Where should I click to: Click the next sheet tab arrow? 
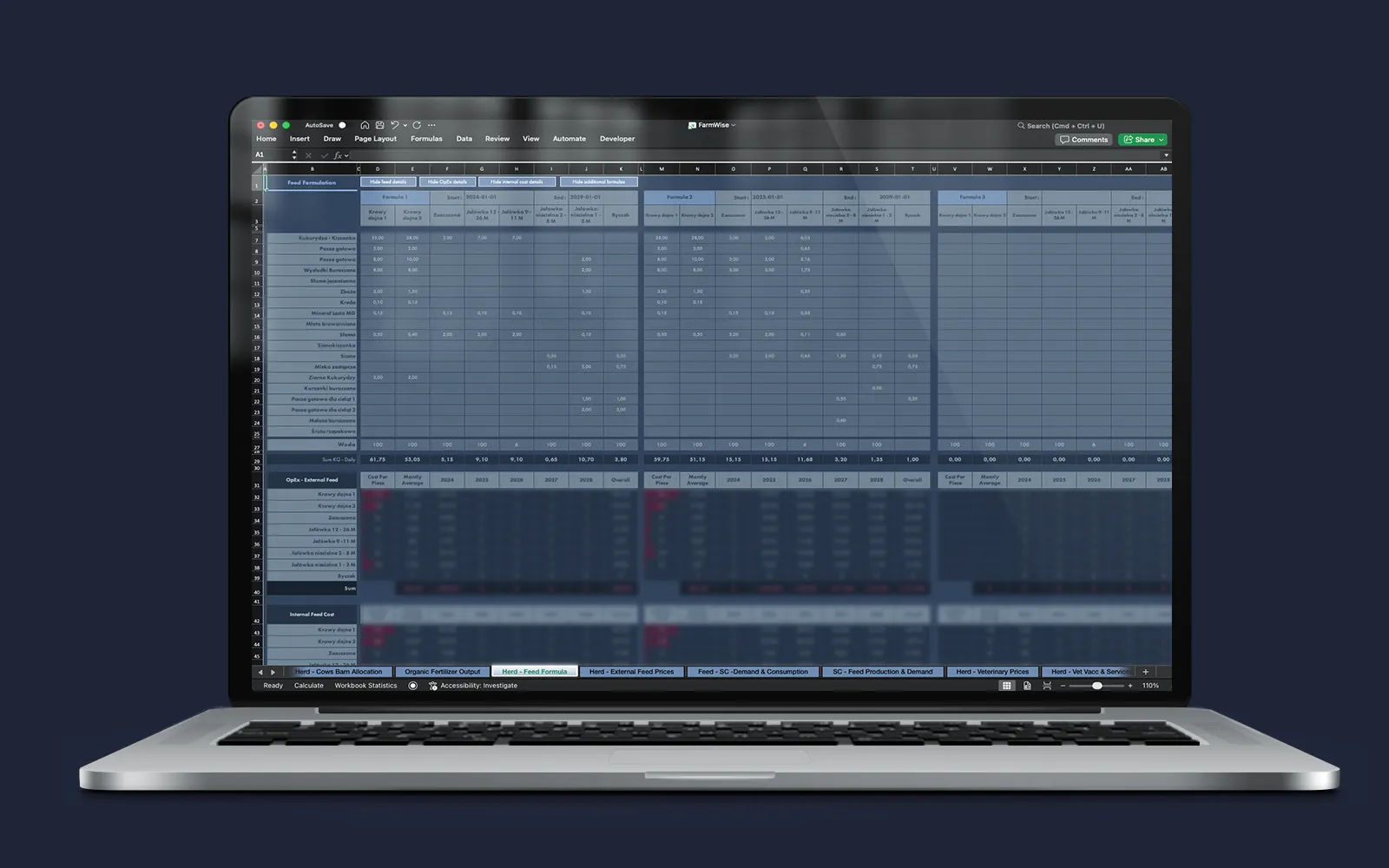(273, 672)
